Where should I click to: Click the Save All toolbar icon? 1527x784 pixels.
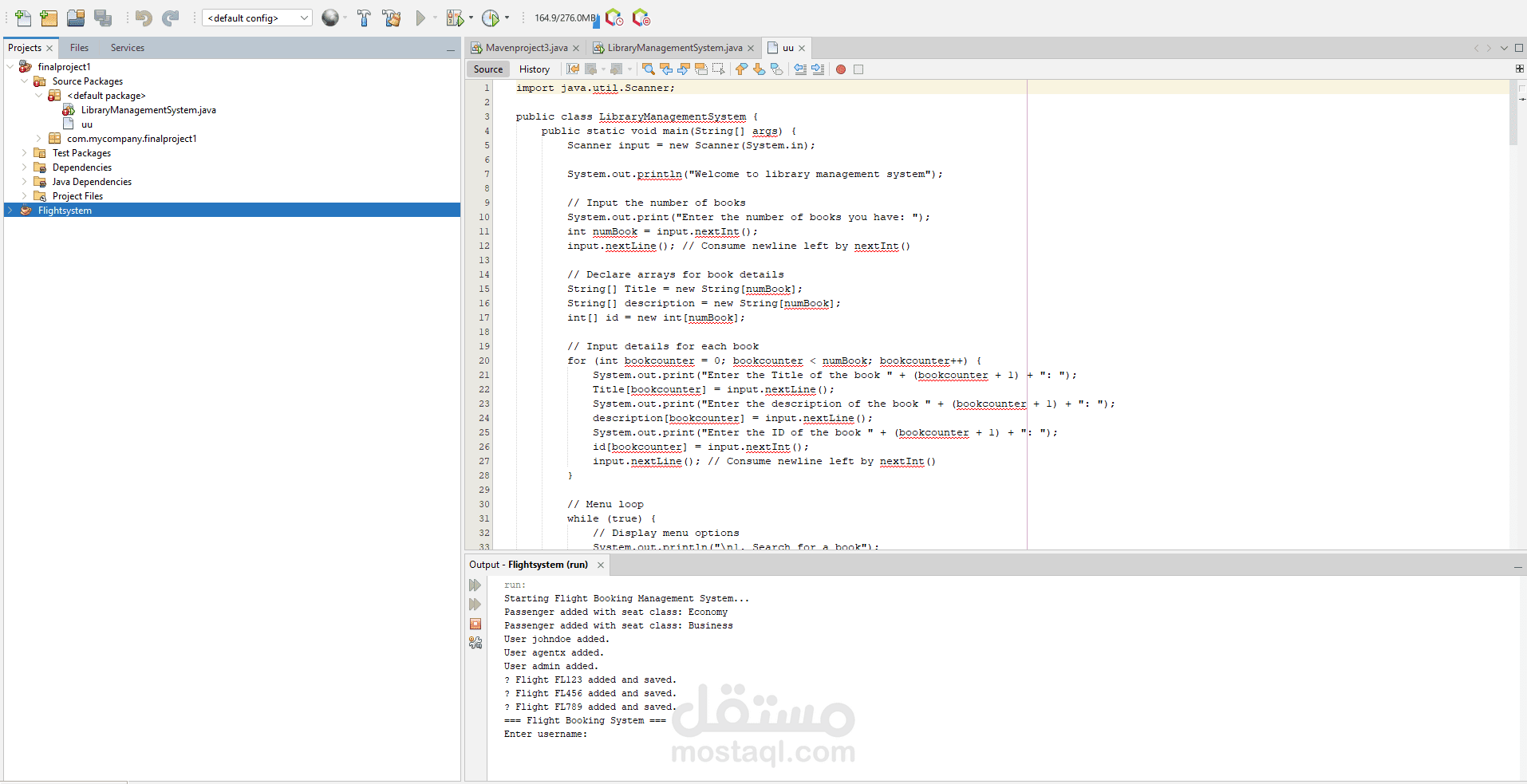coord(103,18)
